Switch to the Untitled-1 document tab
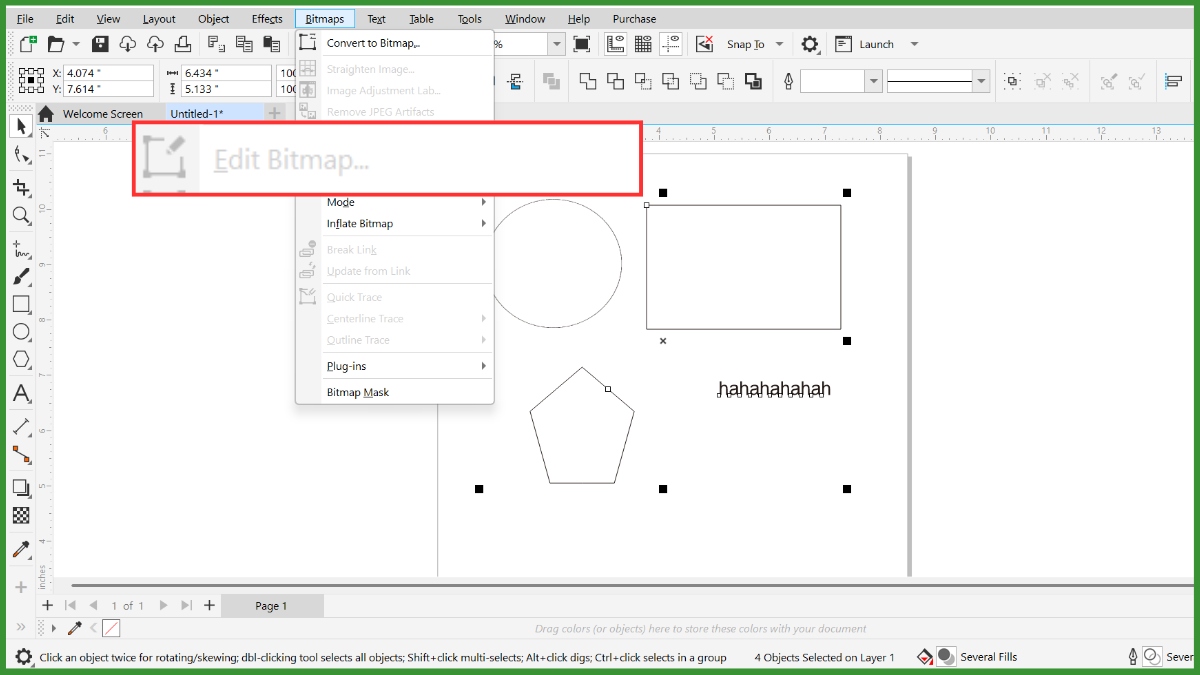The image size is (1200, 675). click(197, 114)
